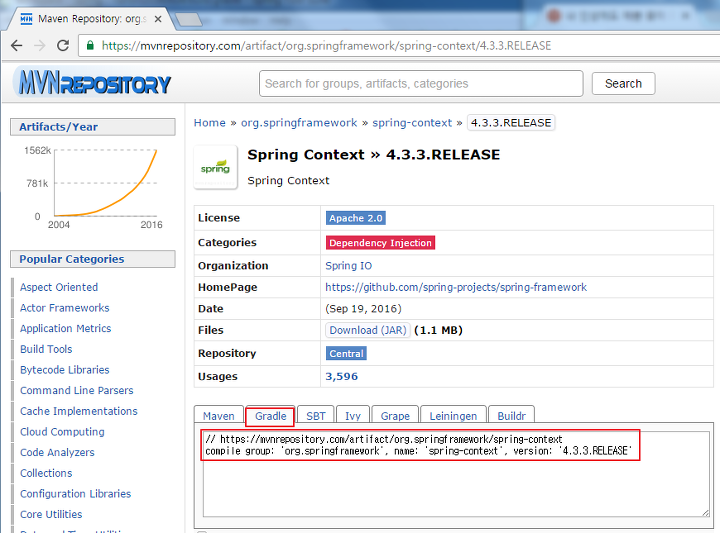This screenshot has height=533, width=720.
Task: Open Collections category
Action: [46, 473]
